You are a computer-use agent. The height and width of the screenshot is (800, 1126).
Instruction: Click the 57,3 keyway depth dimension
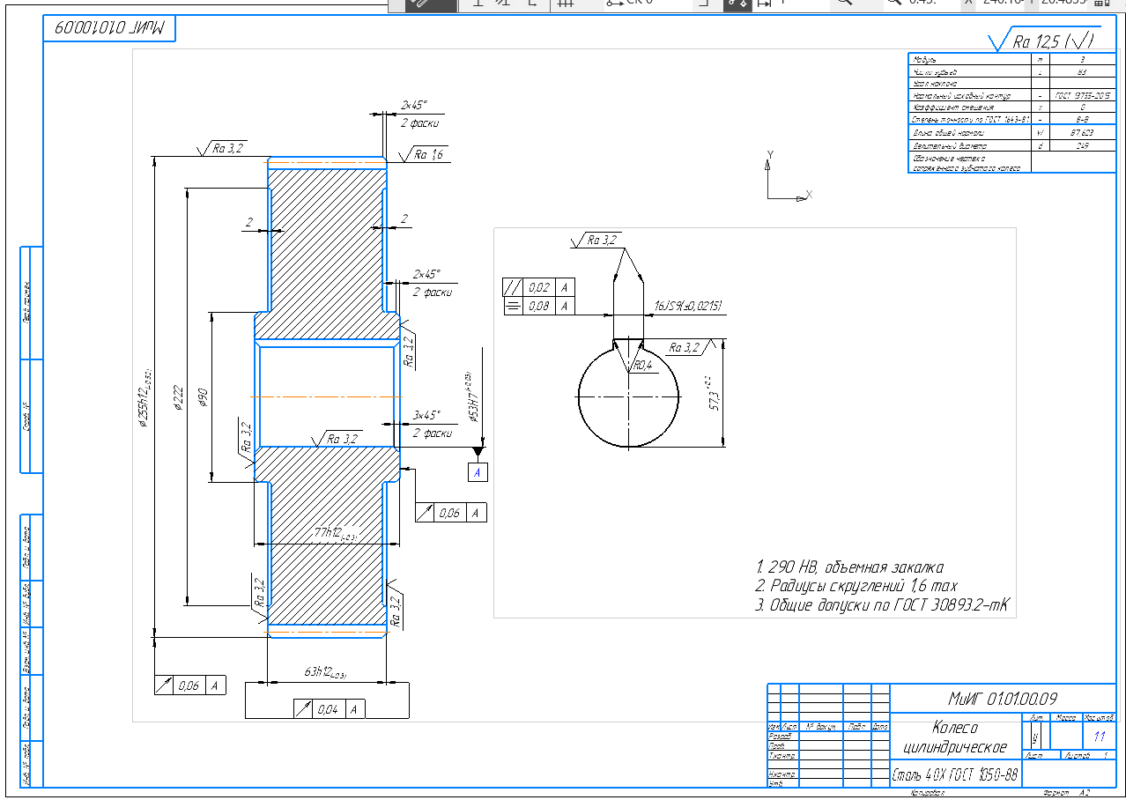tap(714, 392)
